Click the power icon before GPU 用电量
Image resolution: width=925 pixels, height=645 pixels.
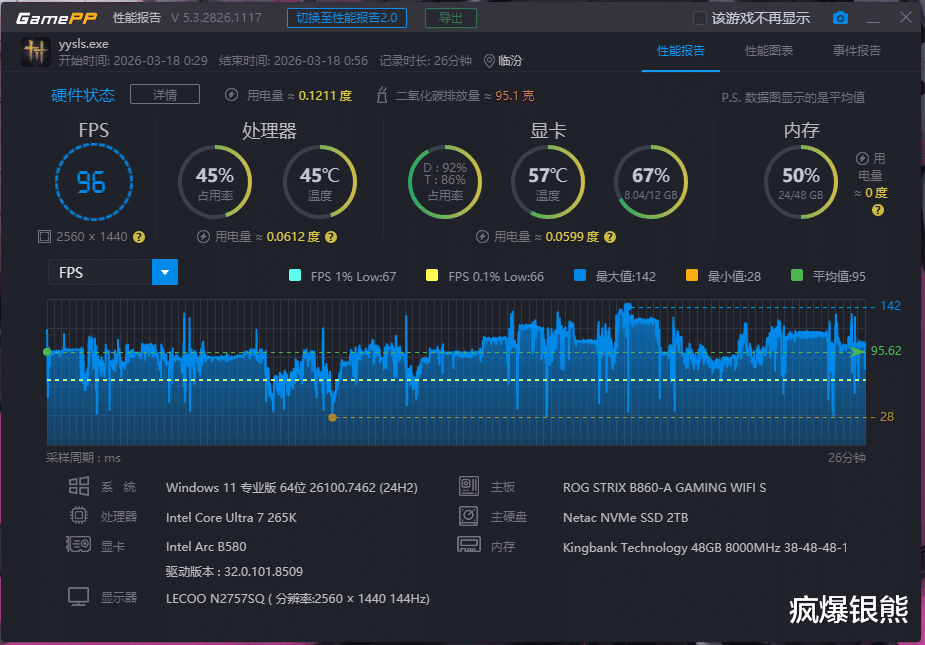[482, 237]
